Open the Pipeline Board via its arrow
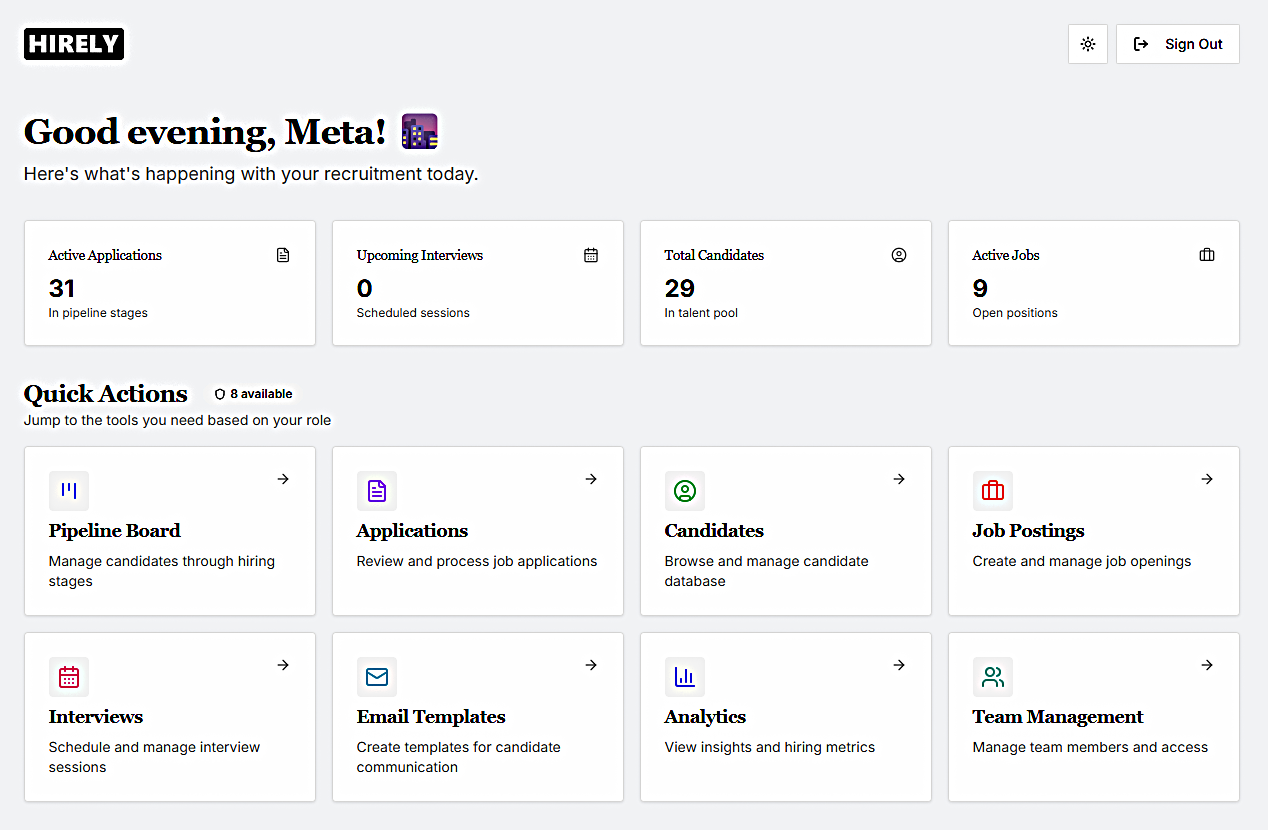Image resolution: width=1268 pixels, height=830 pixels. [283, 479]
